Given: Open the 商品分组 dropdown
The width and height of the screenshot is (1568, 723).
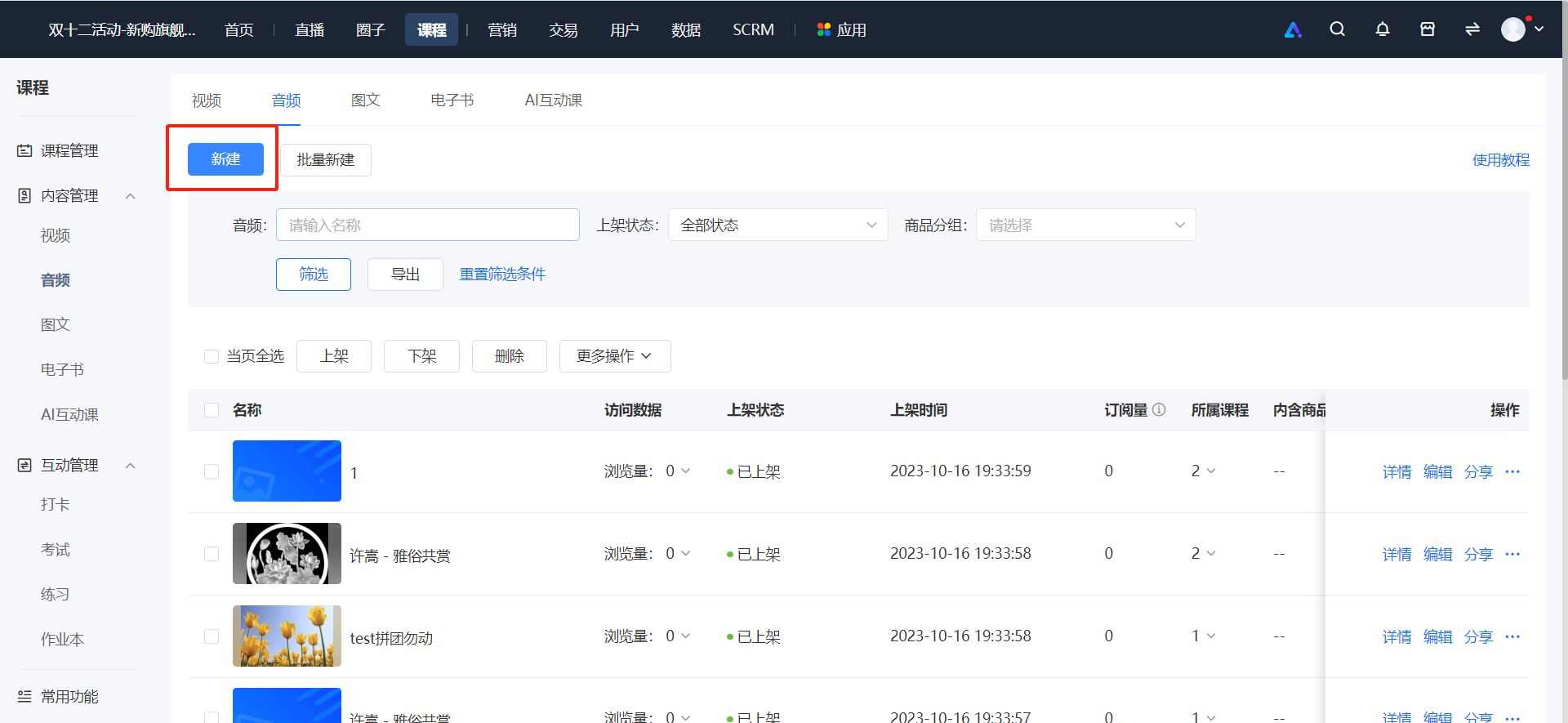Looking at the screenshot, I should click(1085, 225).
